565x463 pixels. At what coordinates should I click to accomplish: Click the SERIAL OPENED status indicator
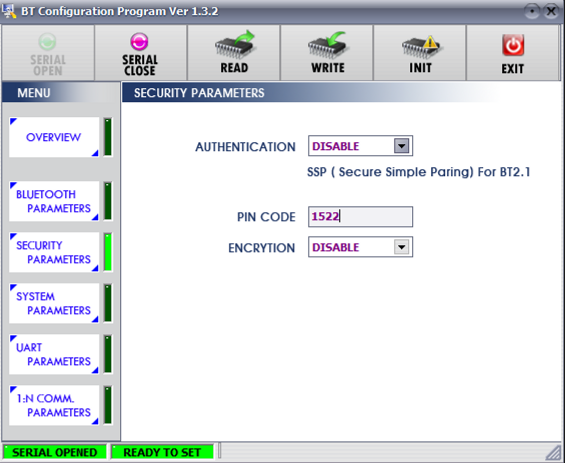click(x=55, y=452)
